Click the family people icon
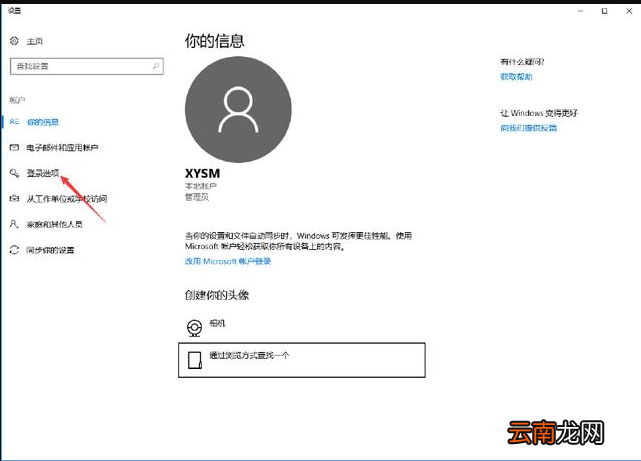Image resolution: width=641 pixels, height=461 pixels. pyautogui.click(x=14, y=224)
